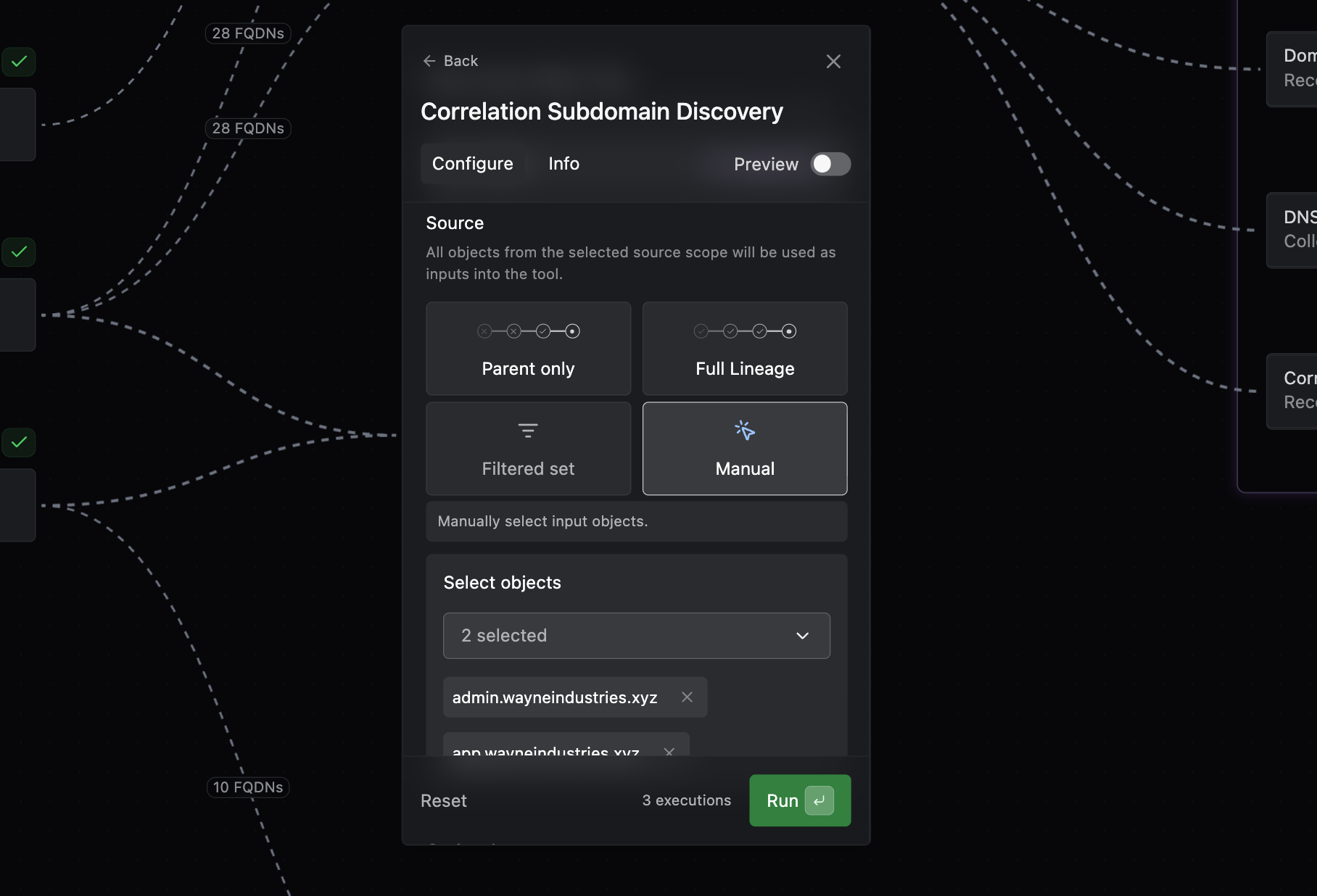Viewport: 1317px width, 896px height.
Task: Click the filter lines icon
Action: coord(528,431)
